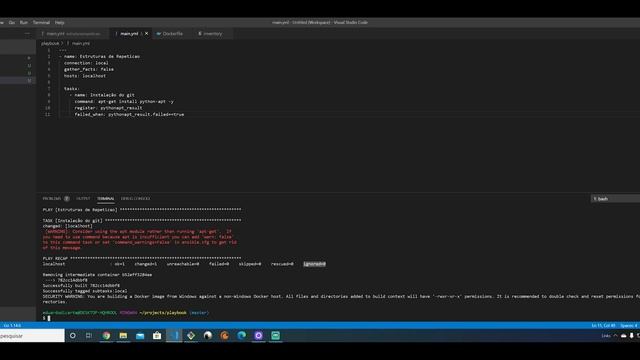The image size is (640, 360).
Task: Open the Output panel tab
Action: coord(83,198)
